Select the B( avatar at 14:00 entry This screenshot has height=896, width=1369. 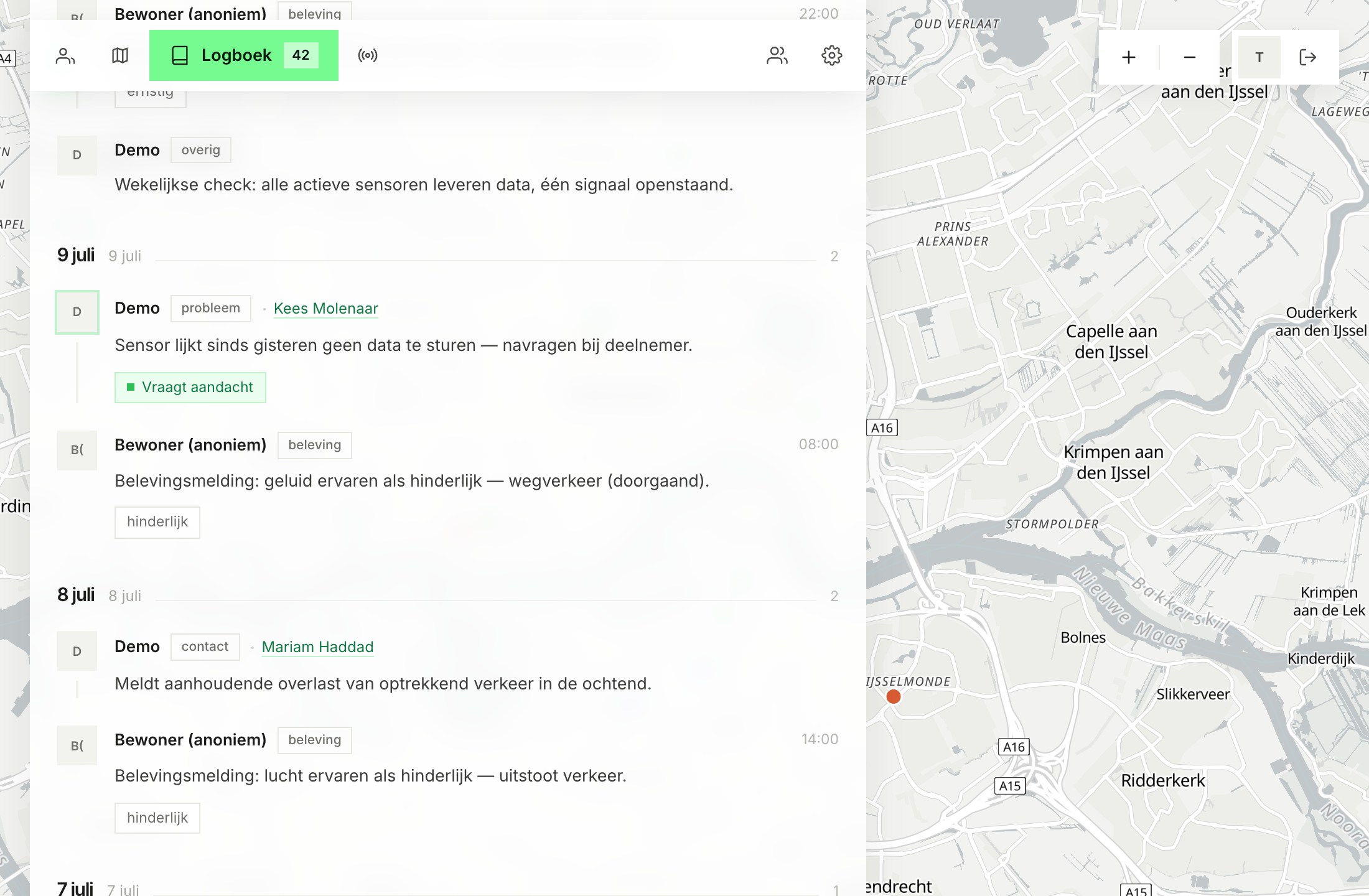click(x=77, y=745)
